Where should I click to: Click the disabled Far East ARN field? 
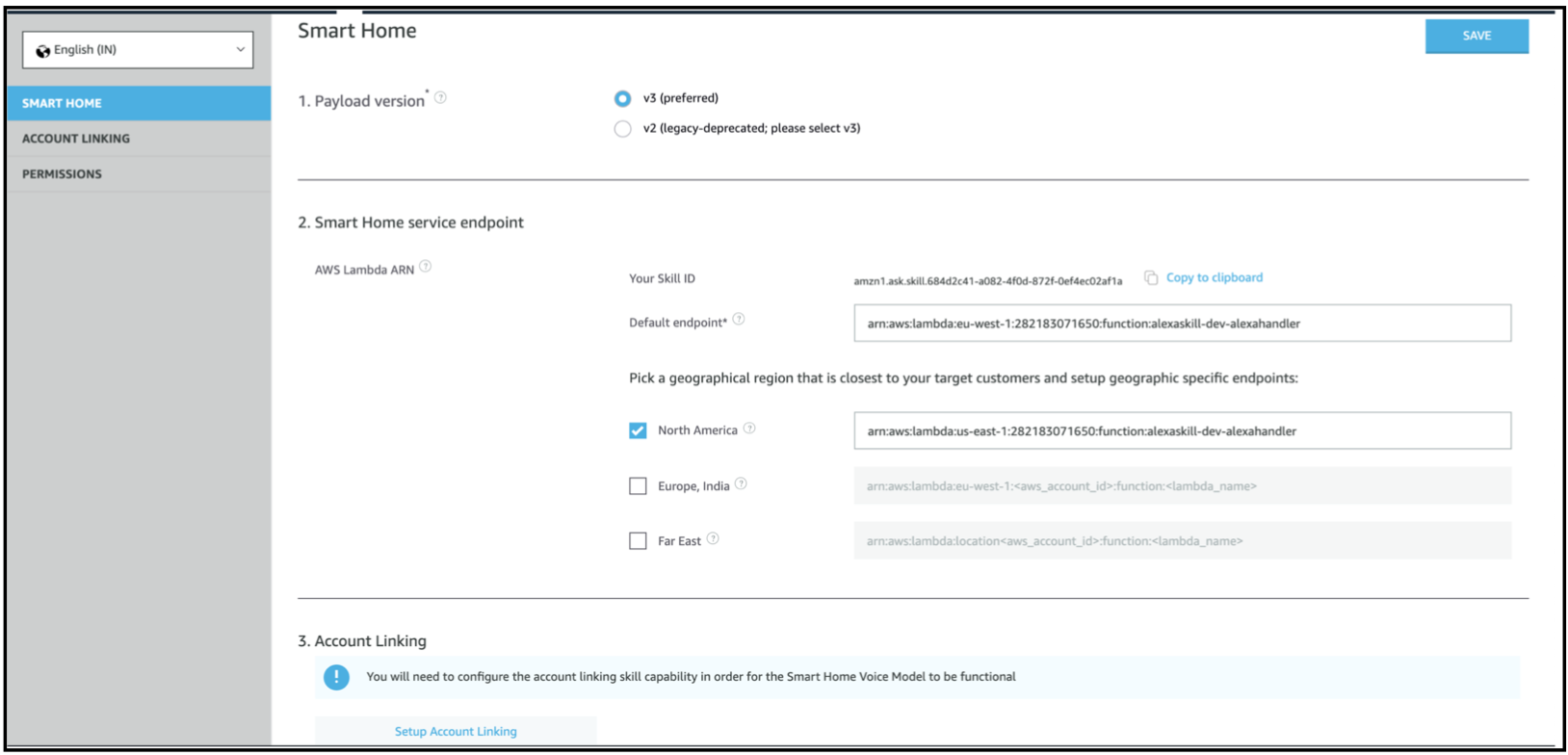(x=1182, y=541)
